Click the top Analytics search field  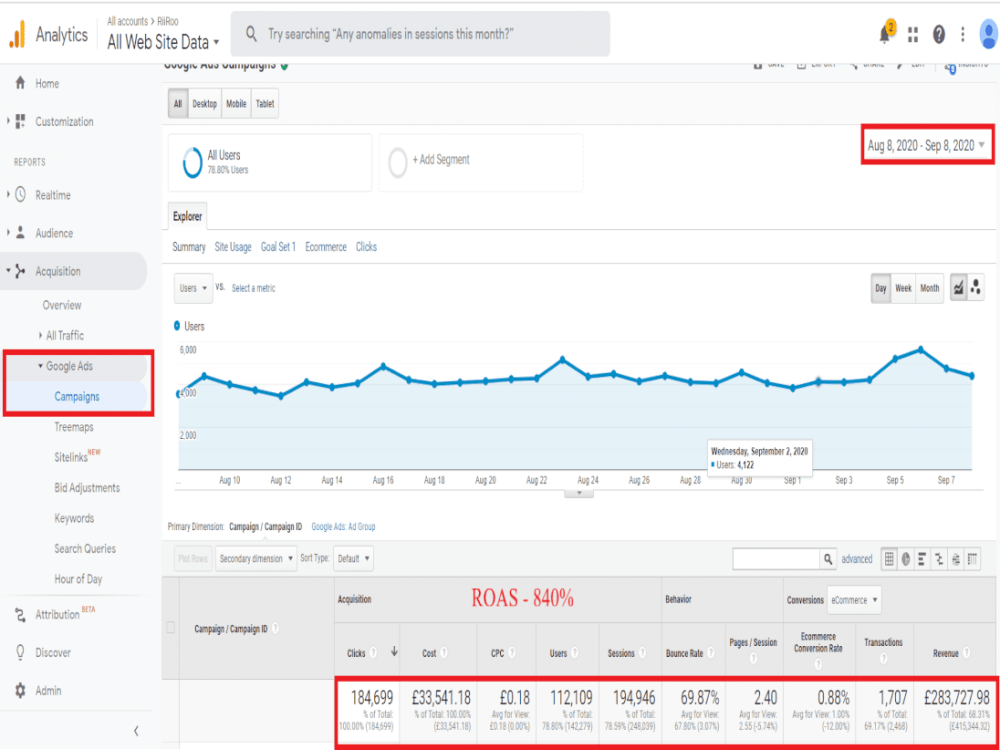click(x=420, y=34)
